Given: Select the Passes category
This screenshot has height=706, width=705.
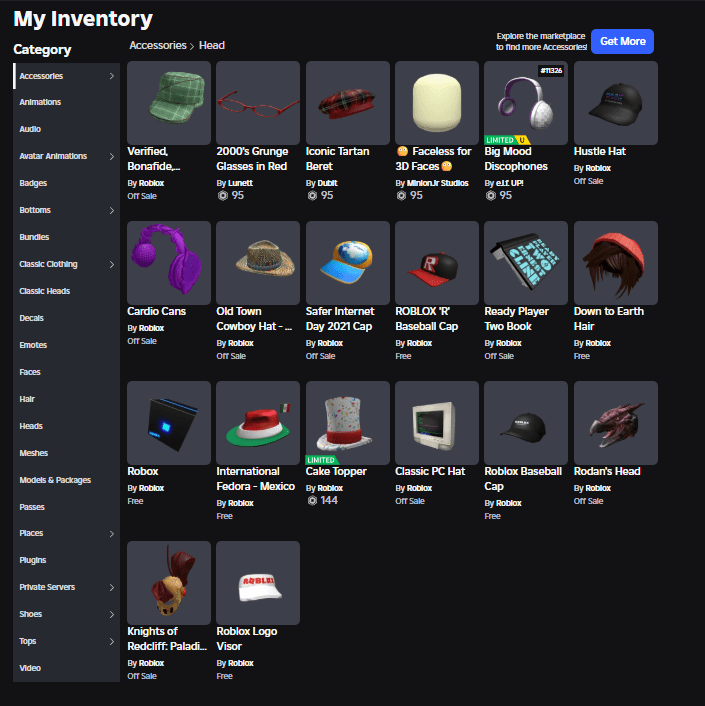Looking at the screenshot, I should 67,507.
